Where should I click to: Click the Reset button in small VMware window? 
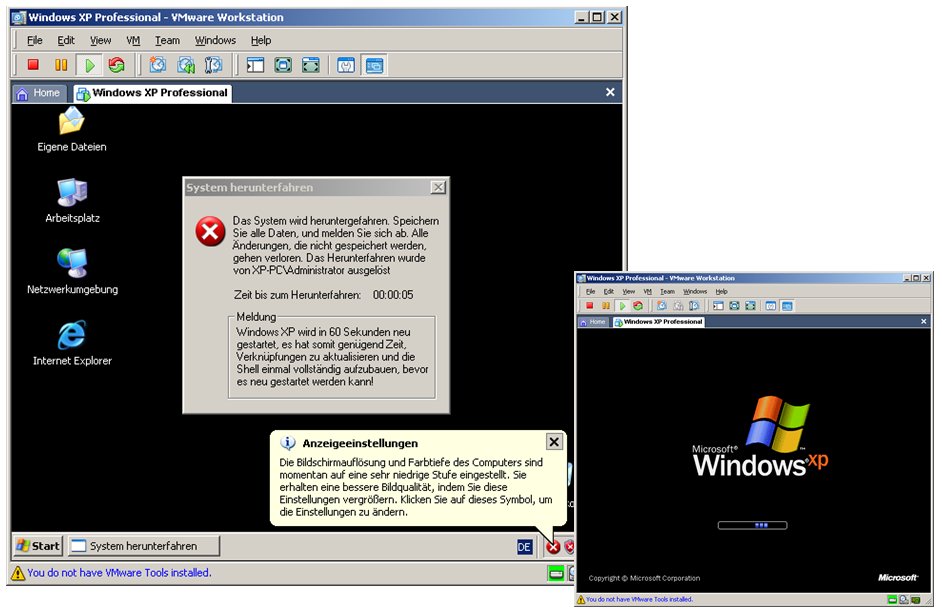[x=638, y=306]
